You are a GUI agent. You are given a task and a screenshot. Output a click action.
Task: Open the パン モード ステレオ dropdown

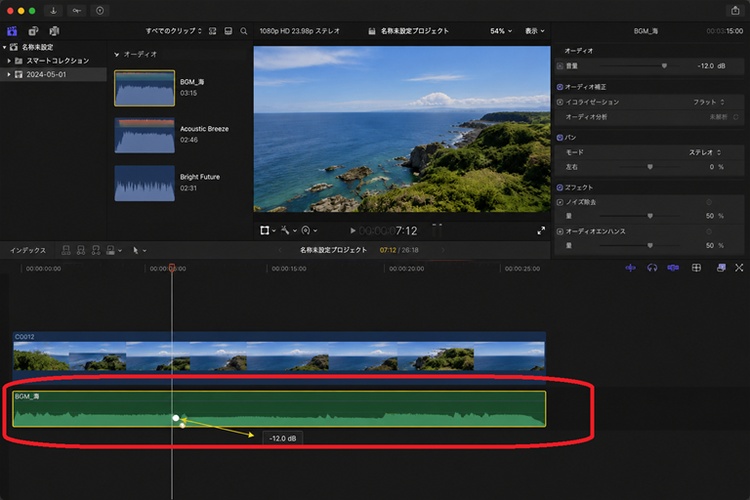click(705, 152)
